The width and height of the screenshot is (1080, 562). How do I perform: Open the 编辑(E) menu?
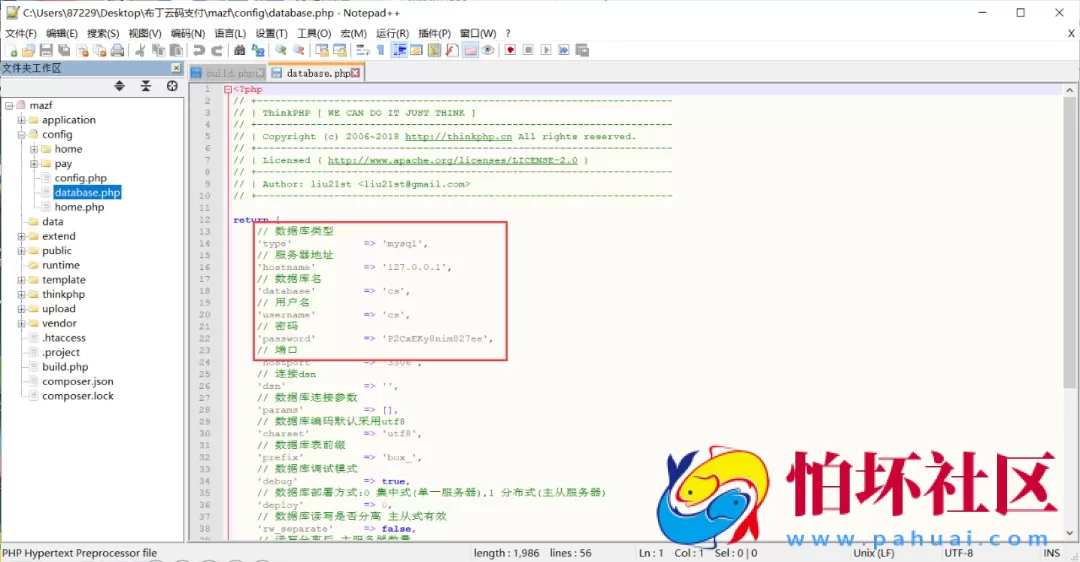[62, 33]
